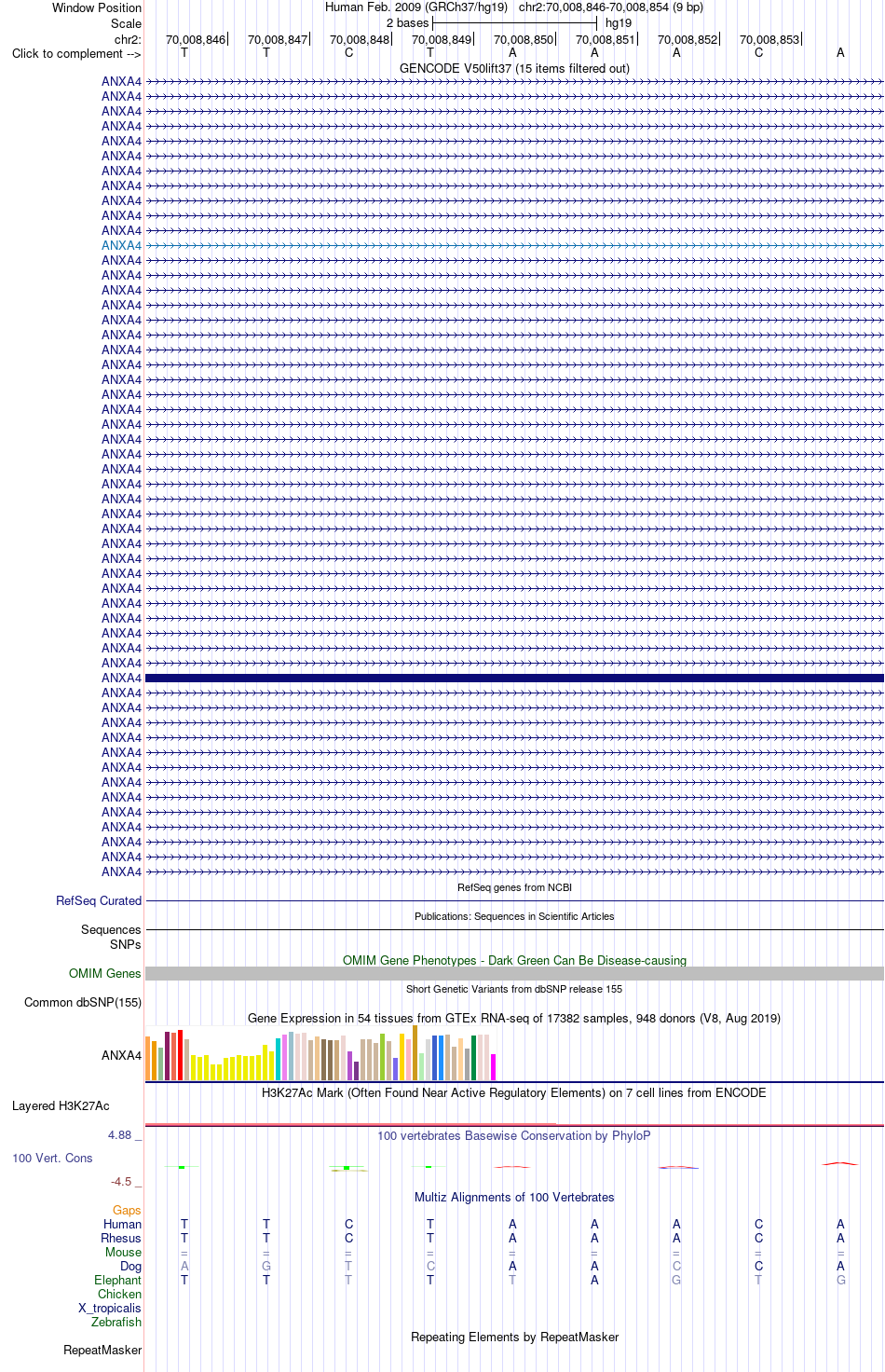
Task: Select the X_tropicalis alignment row label
Action: (110, 1308)
